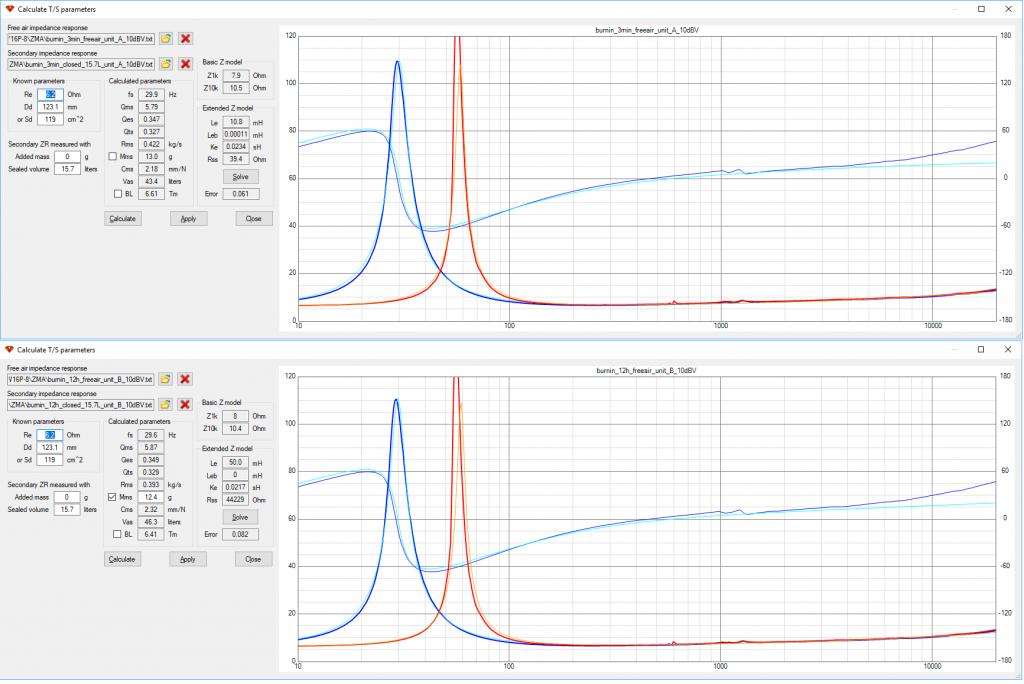Clear free air response with red X, top window
Image resolution: width=1024 pixels, height=684 pixels.
point(185,39)
